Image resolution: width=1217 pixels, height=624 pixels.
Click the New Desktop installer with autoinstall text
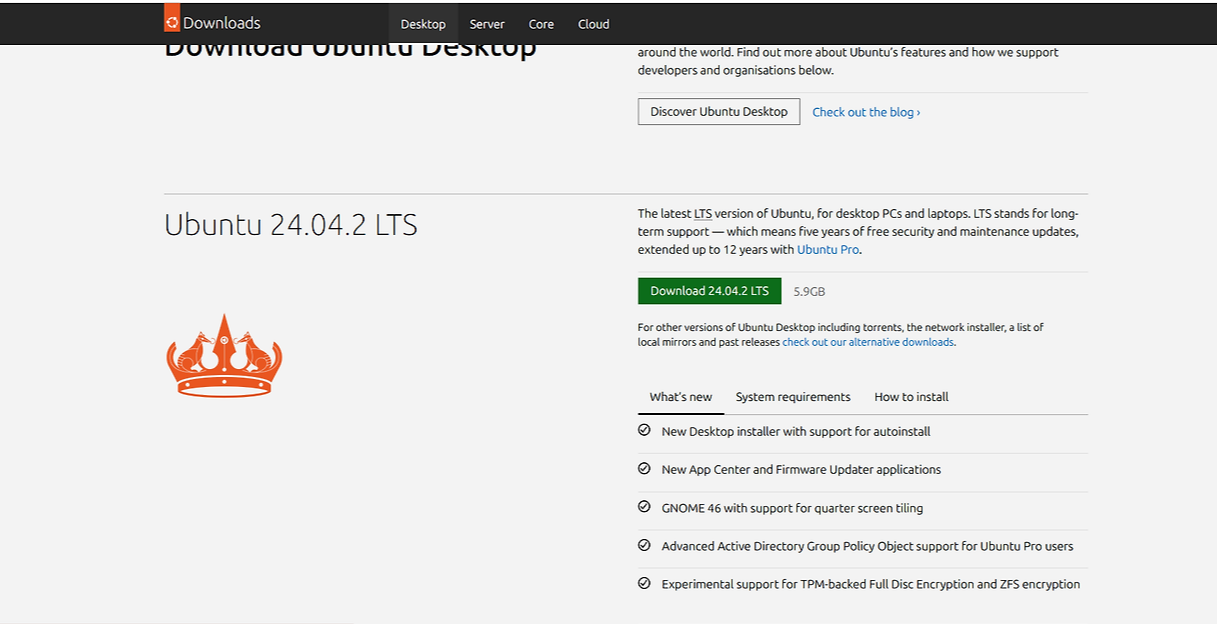[796, 431]
